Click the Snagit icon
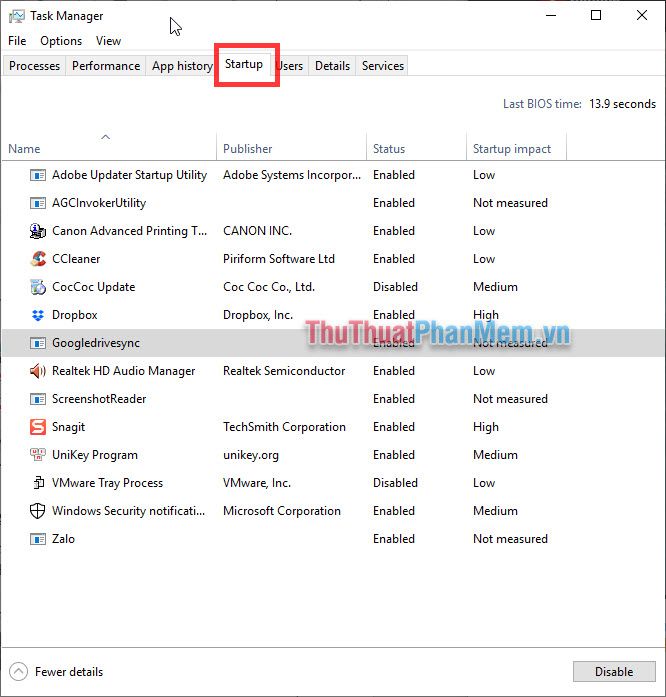The height and width of the screenshot is (697, 666). (x=38, y=427)
